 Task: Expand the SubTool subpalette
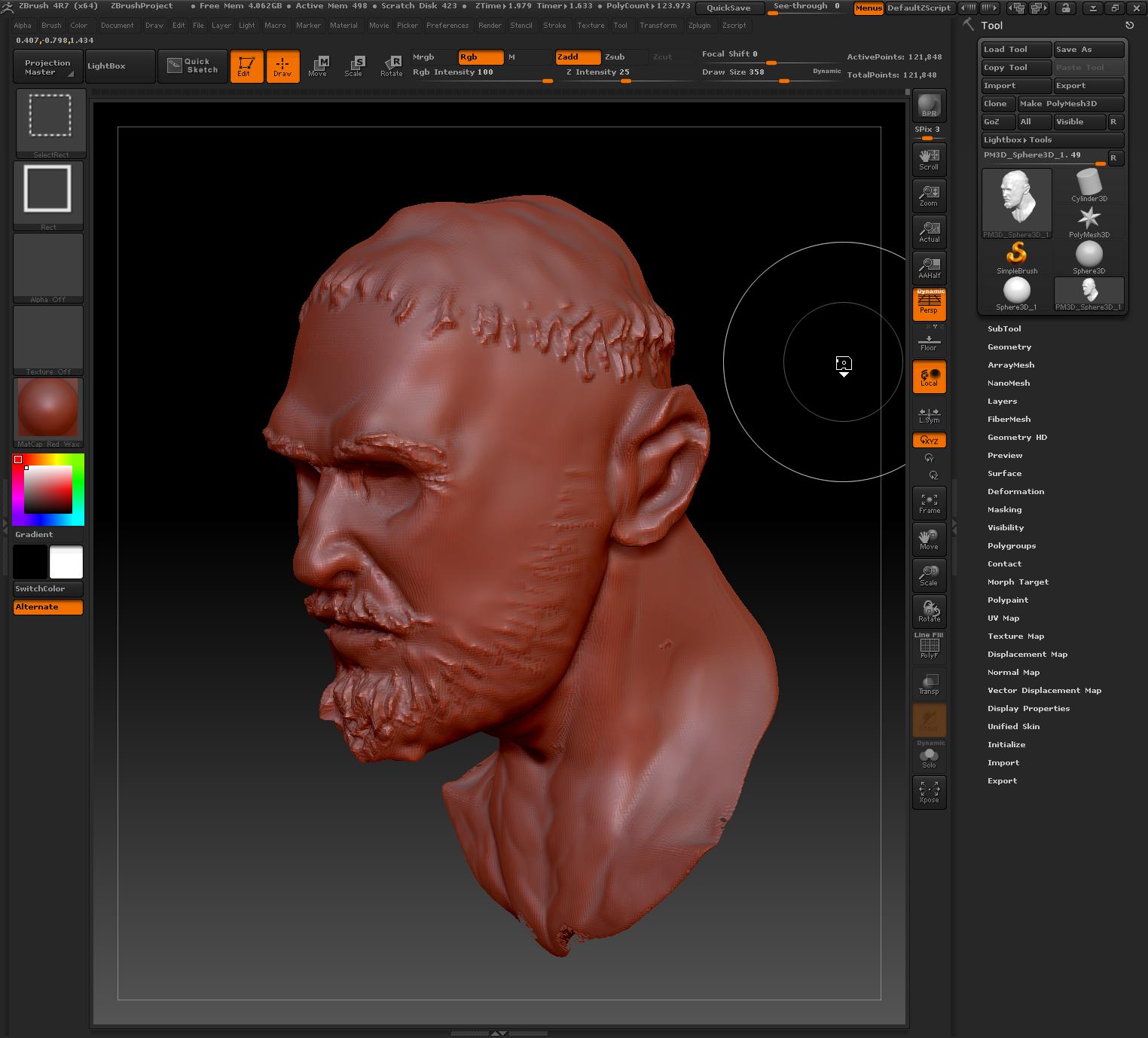pos(1004,328)
